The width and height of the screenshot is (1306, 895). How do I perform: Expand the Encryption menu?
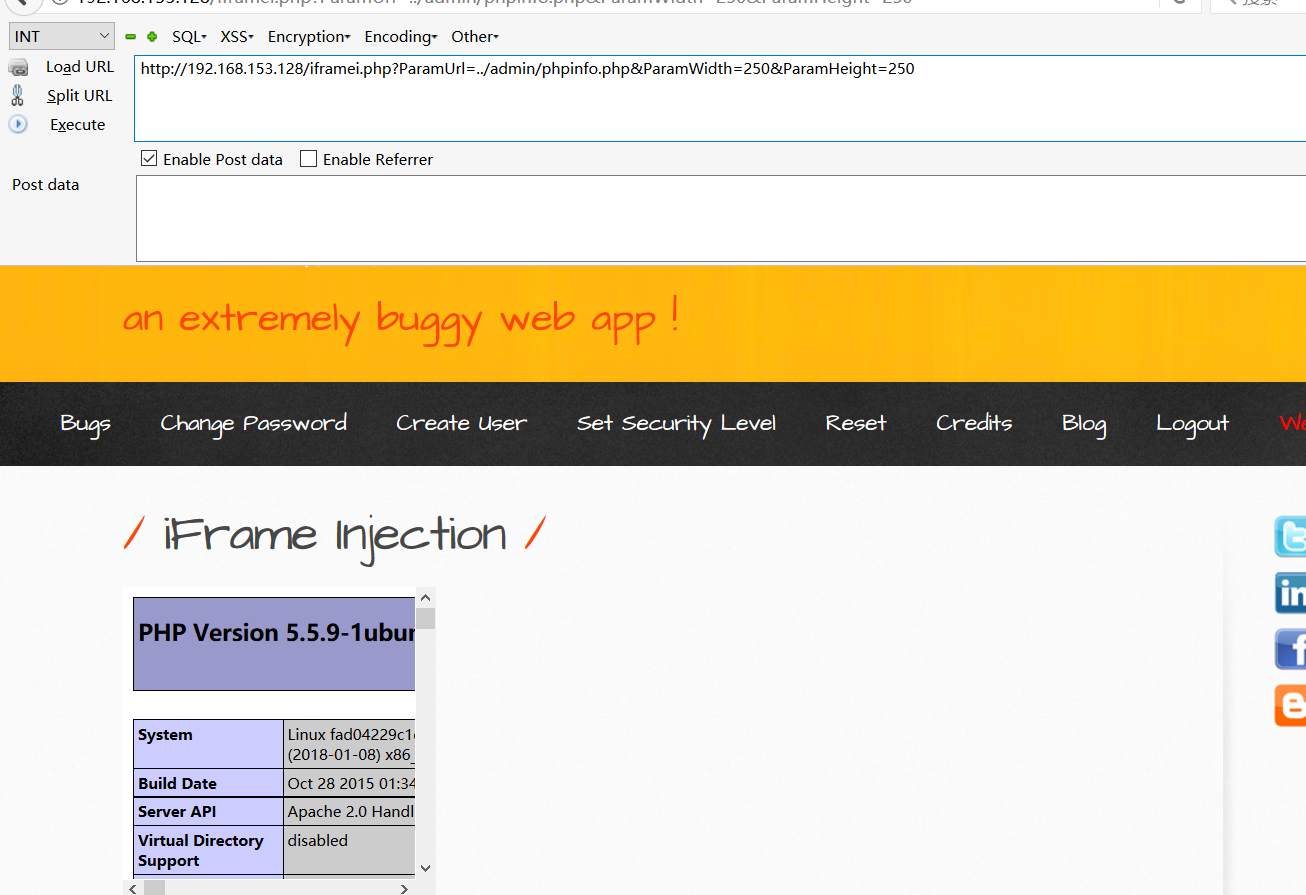[309, 37]
